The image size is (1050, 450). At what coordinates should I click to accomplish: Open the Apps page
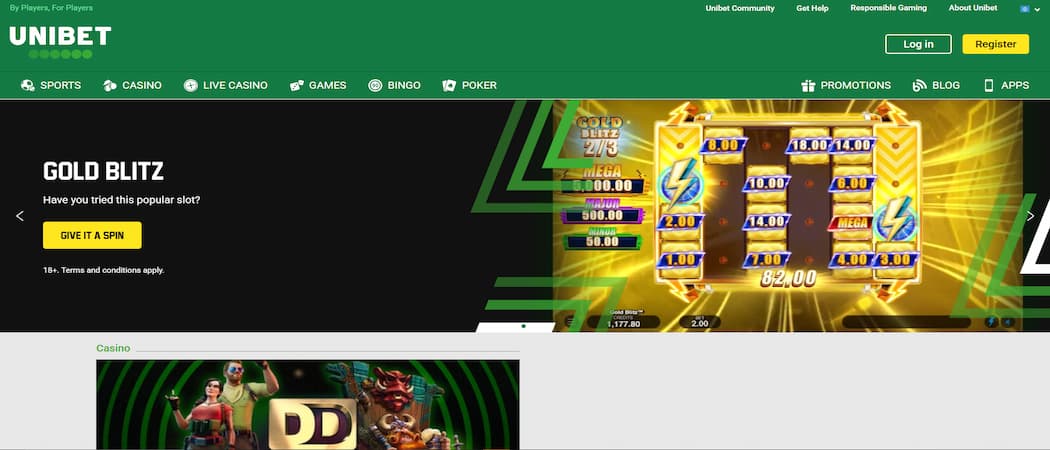1006,86
